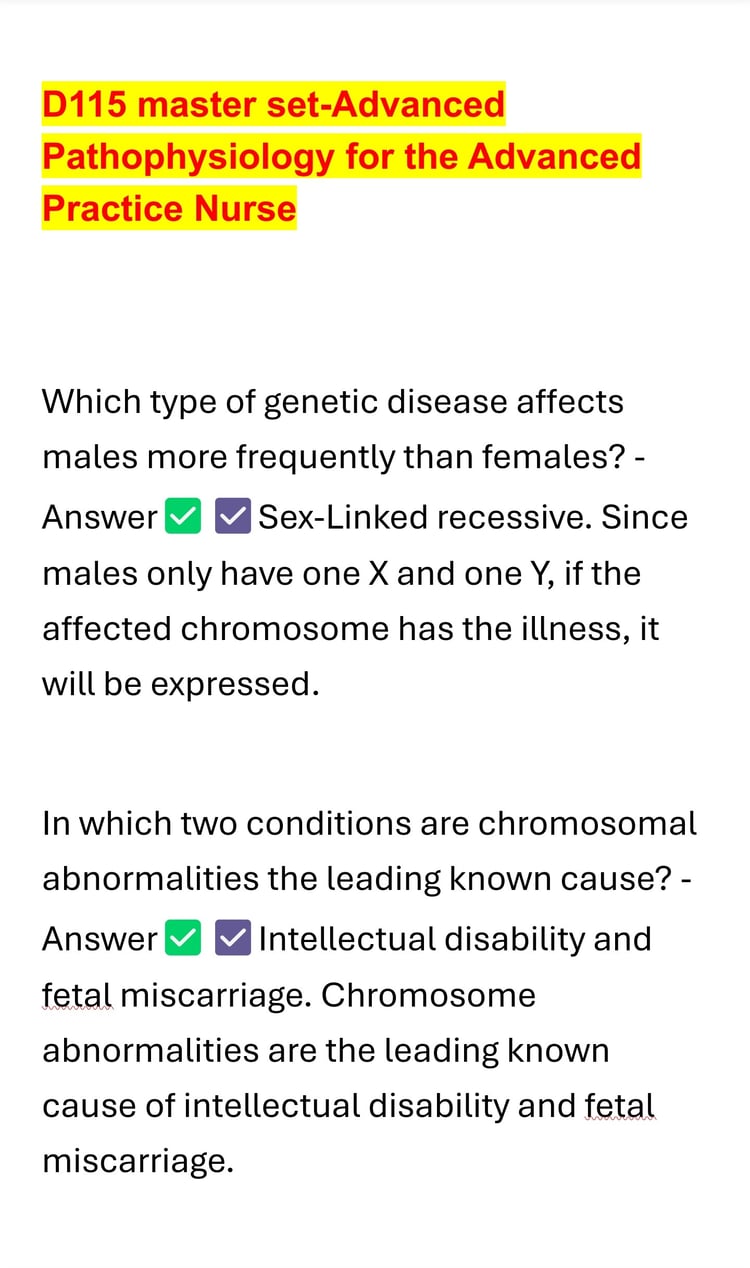The height and width of the screenshot is (1268, 750).
Task: Click the line 'affected chromosome has the illness, it'
Action: coord(350,629)
